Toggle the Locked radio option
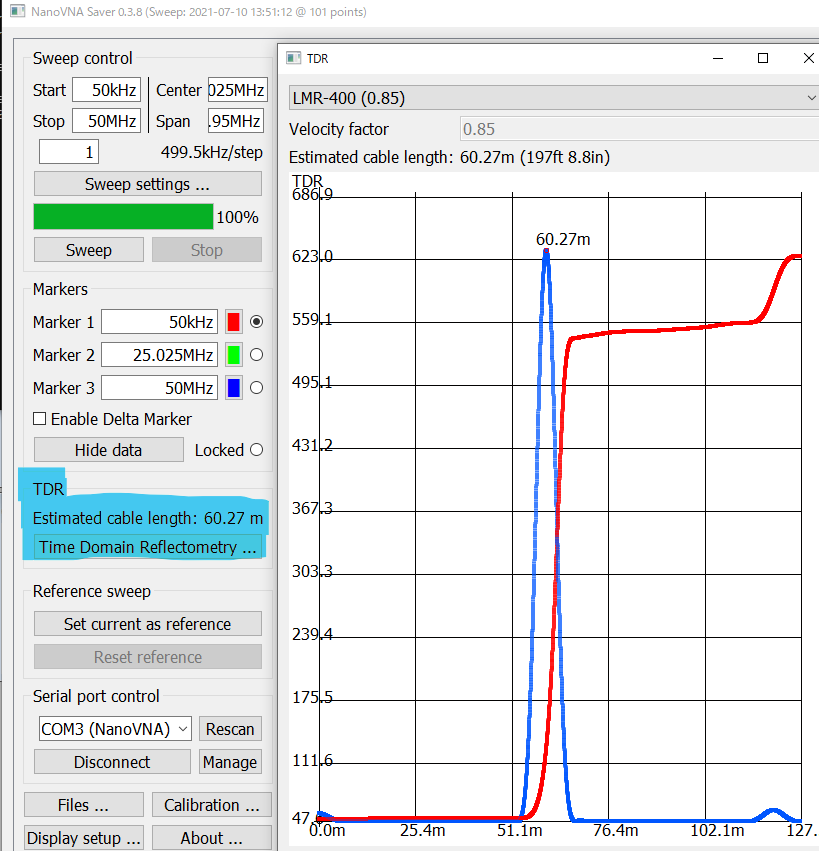 (257, 450)
